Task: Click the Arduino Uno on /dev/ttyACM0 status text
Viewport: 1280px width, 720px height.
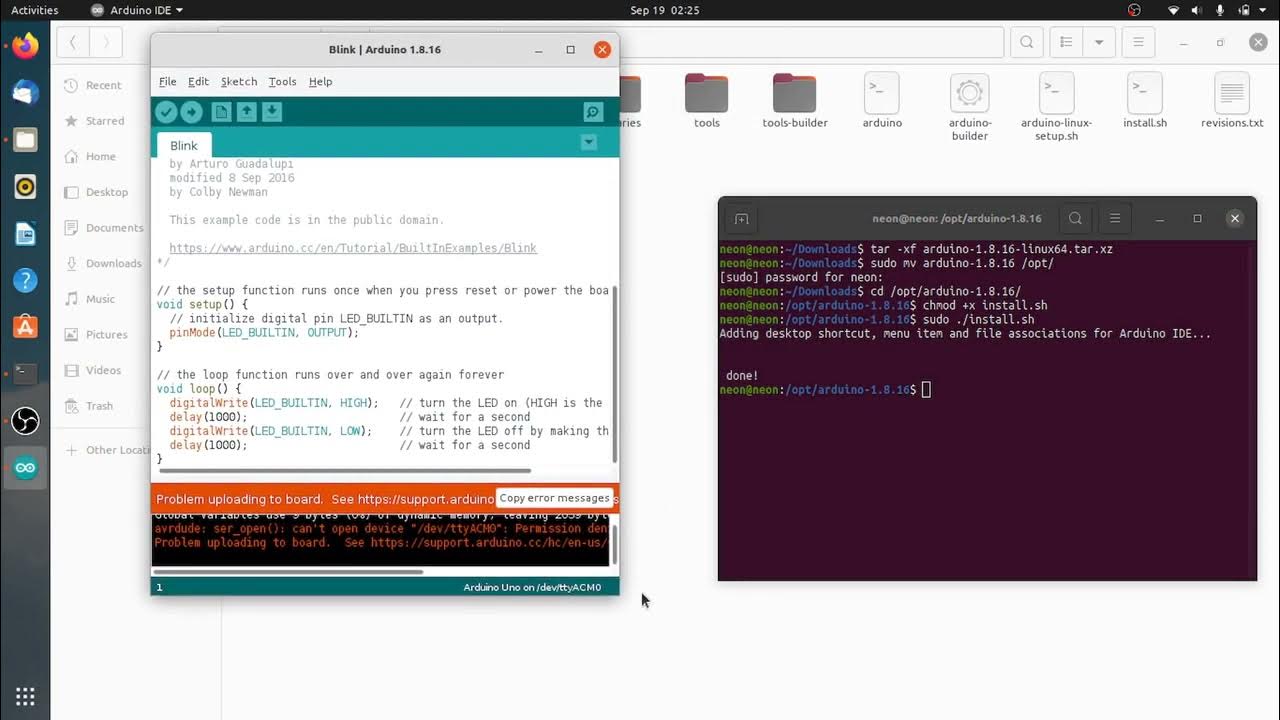Action: (532, 587)
